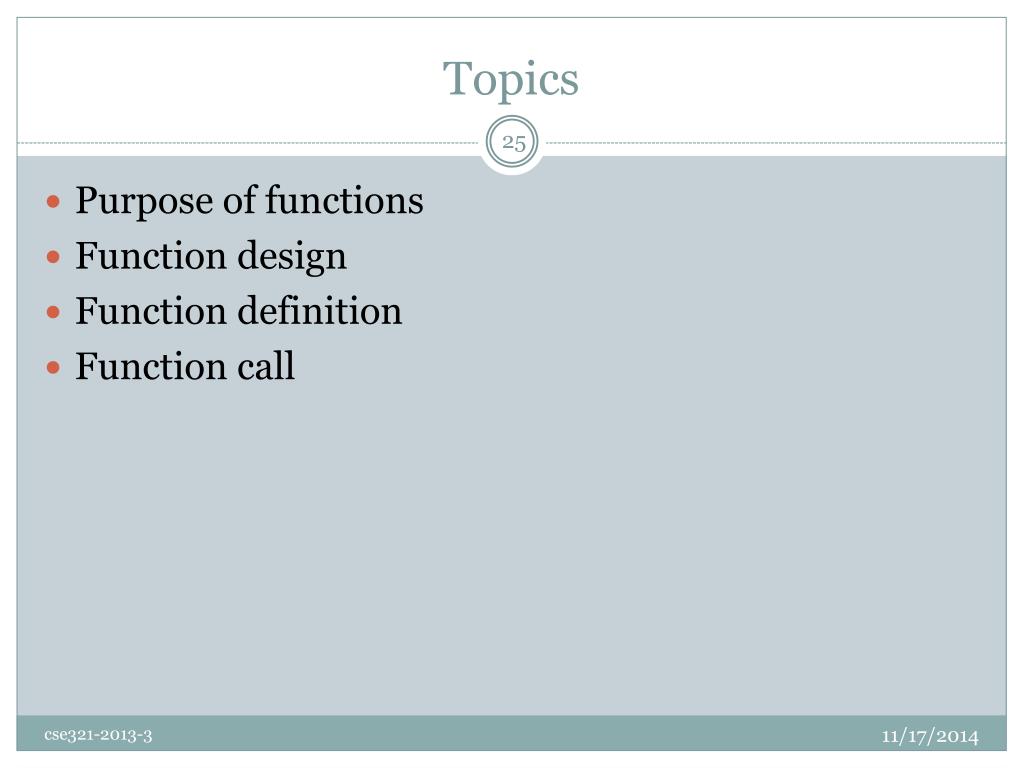Image resolution: width=1024 pixels, height=768 pixels.
Task: Select the Topics slide title
Action: coord(511,80)
